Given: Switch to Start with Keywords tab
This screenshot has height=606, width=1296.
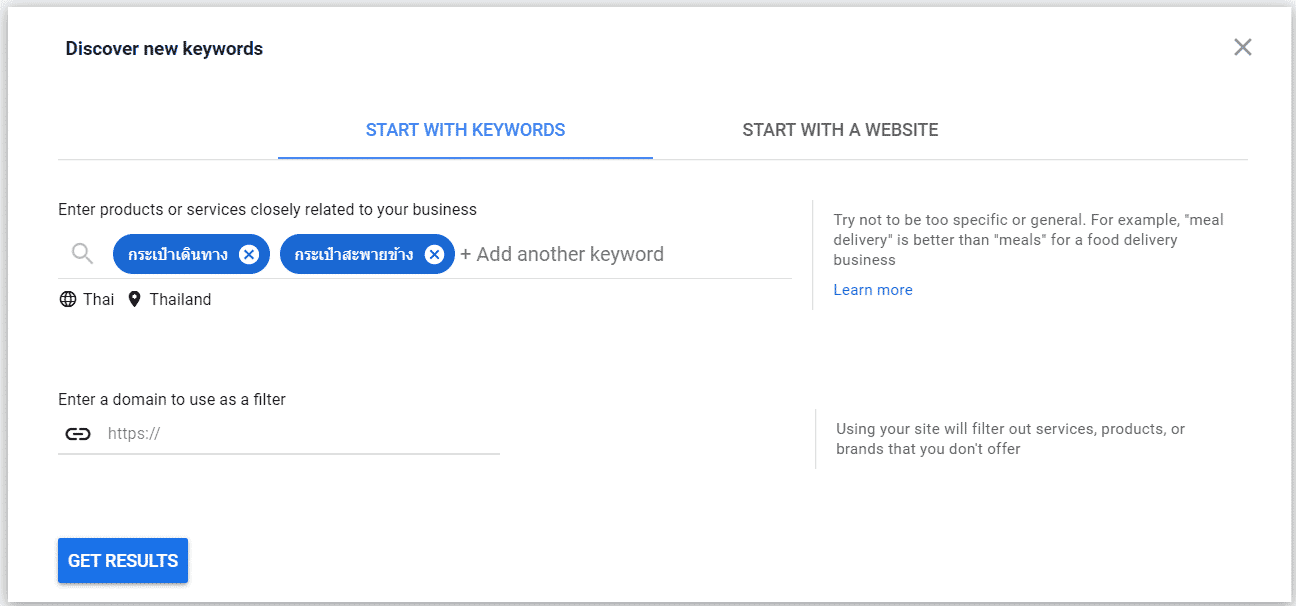Looking at the screenshot, I should click(465, 130).
